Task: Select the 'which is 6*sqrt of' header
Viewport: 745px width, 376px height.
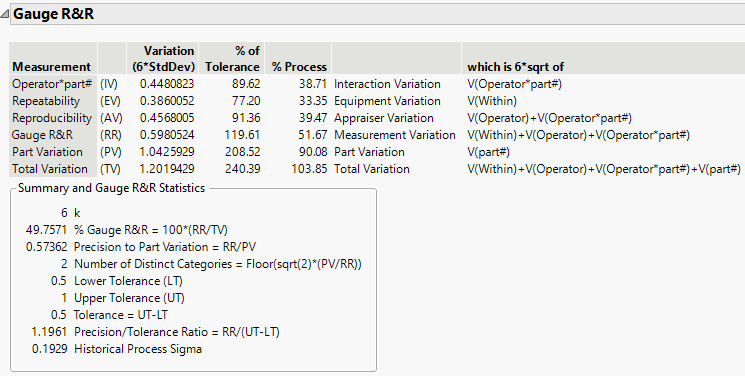Action: coord(516,67)
